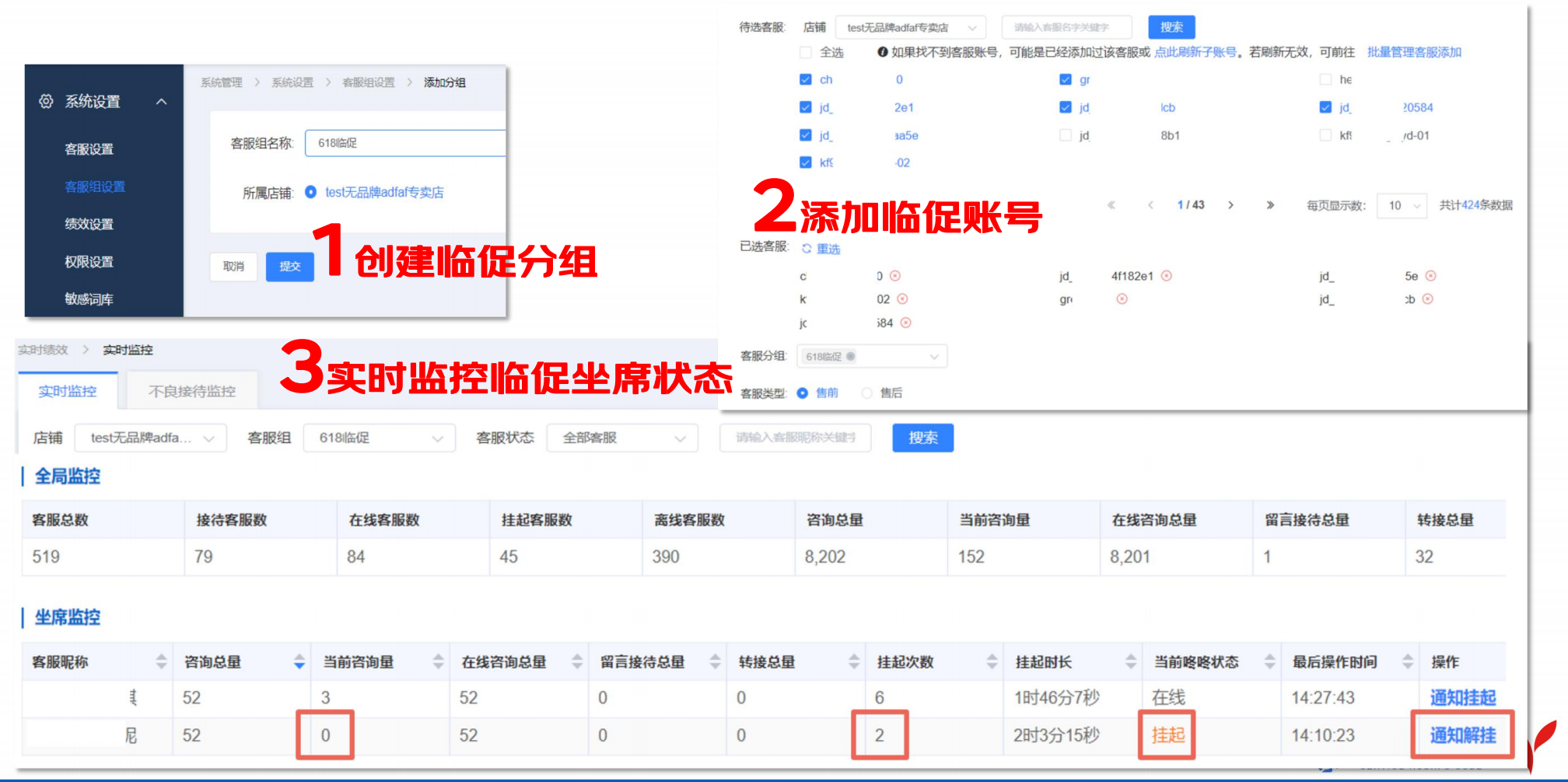Sort the table by 当前咨询量

(x=438, y=662)
